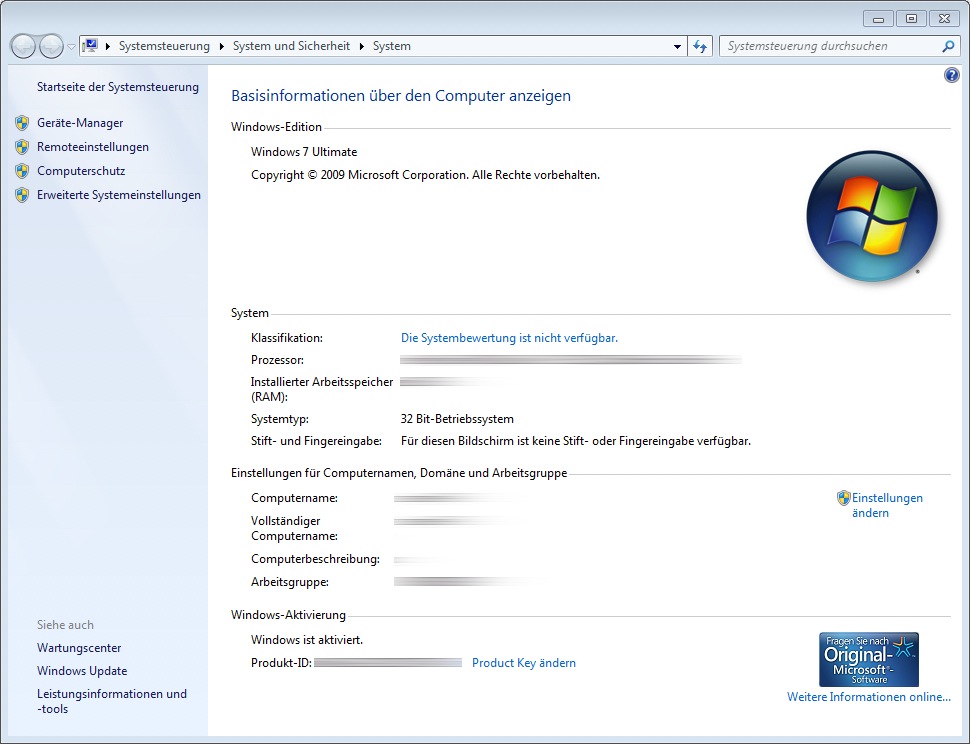Click the shield icon beside Geräte-Manager
Viewport: 970px width, 744px height.
(22, 123)
